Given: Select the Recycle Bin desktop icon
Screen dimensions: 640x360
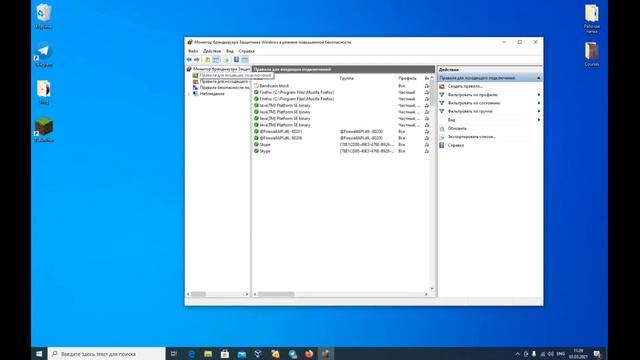Looking at the screenshot, I should click(x=43, y=16).
